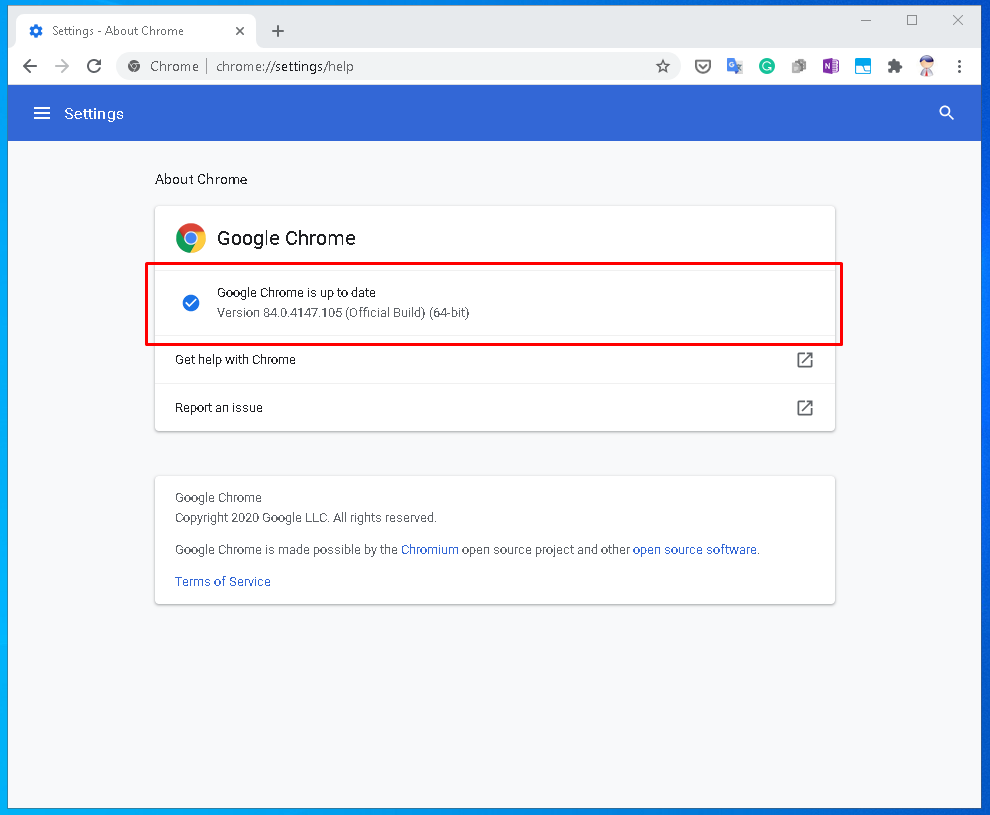Viewport: 990px width, 815px height.
Task: Open the Pocket extension
Action: point(703,66)
